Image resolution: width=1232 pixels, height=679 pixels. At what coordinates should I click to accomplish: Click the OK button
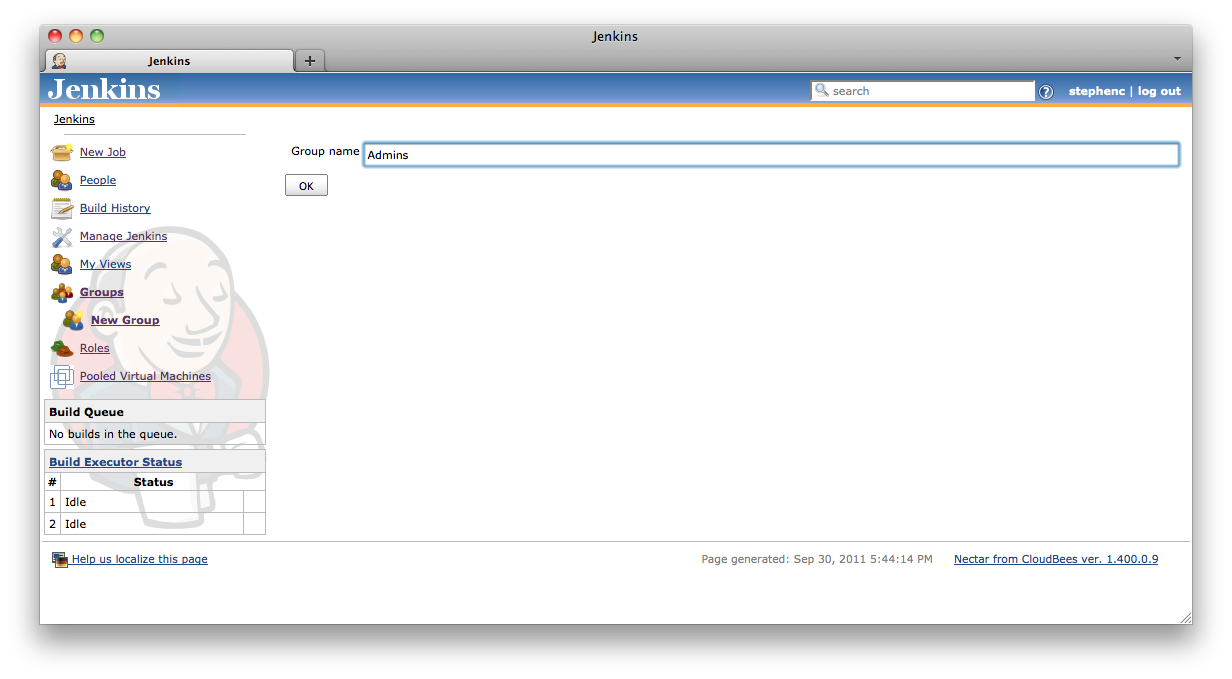click(x=306, y=186)
